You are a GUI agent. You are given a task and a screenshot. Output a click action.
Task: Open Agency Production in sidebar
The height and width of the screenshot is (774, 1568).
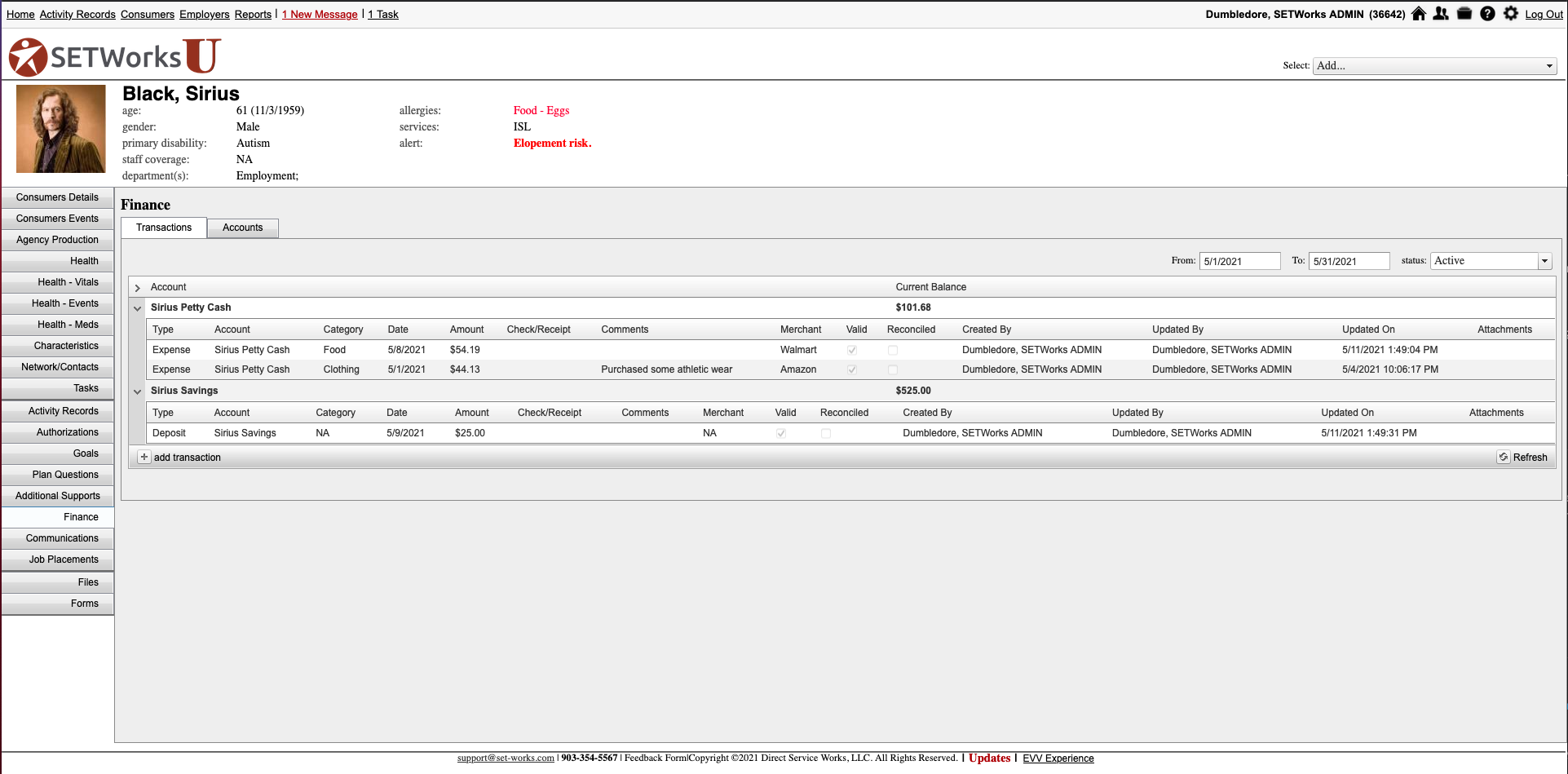(58, 240)
